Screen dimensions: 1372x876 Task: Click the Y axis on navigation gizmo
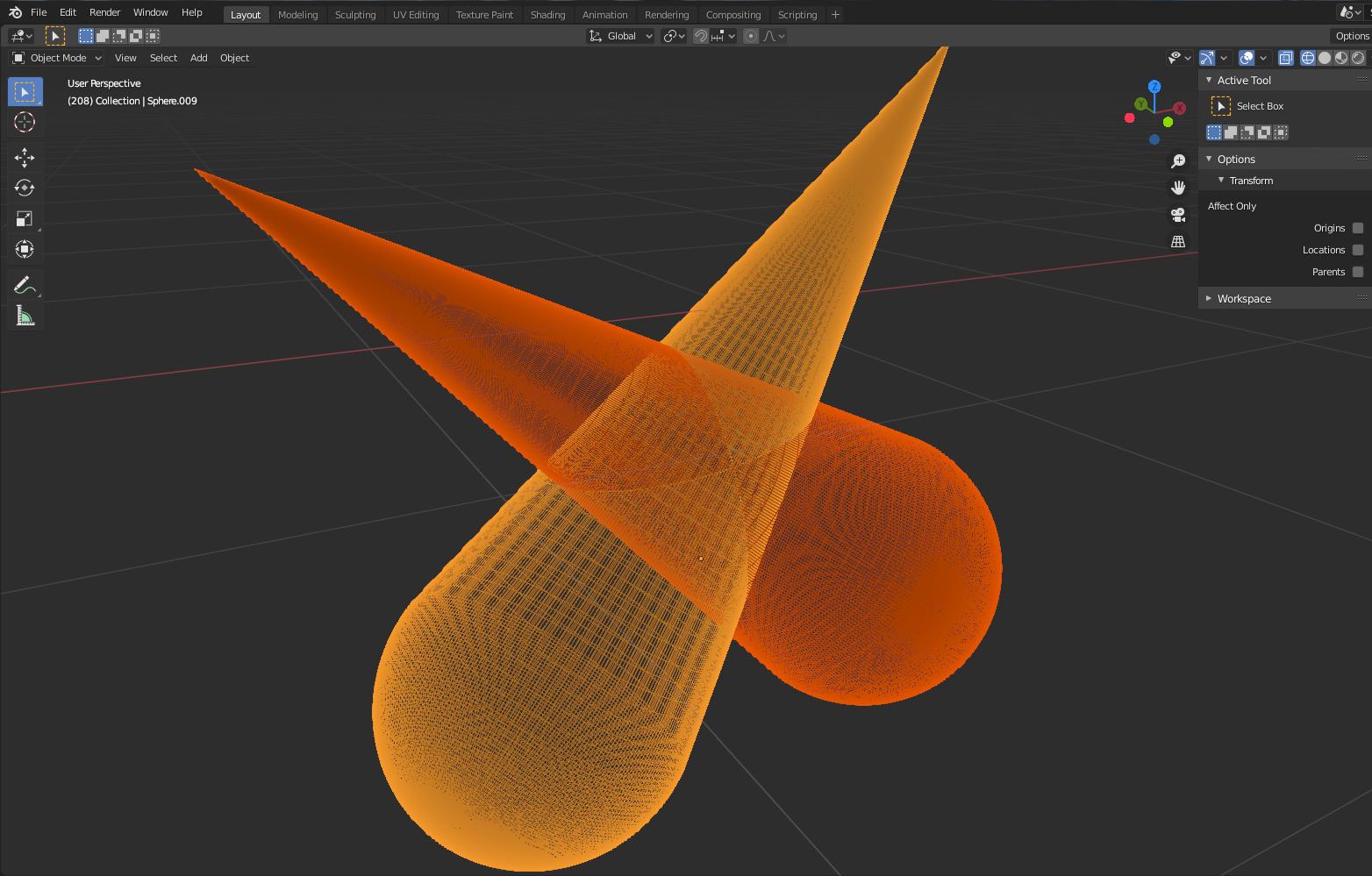(1141, 104)
